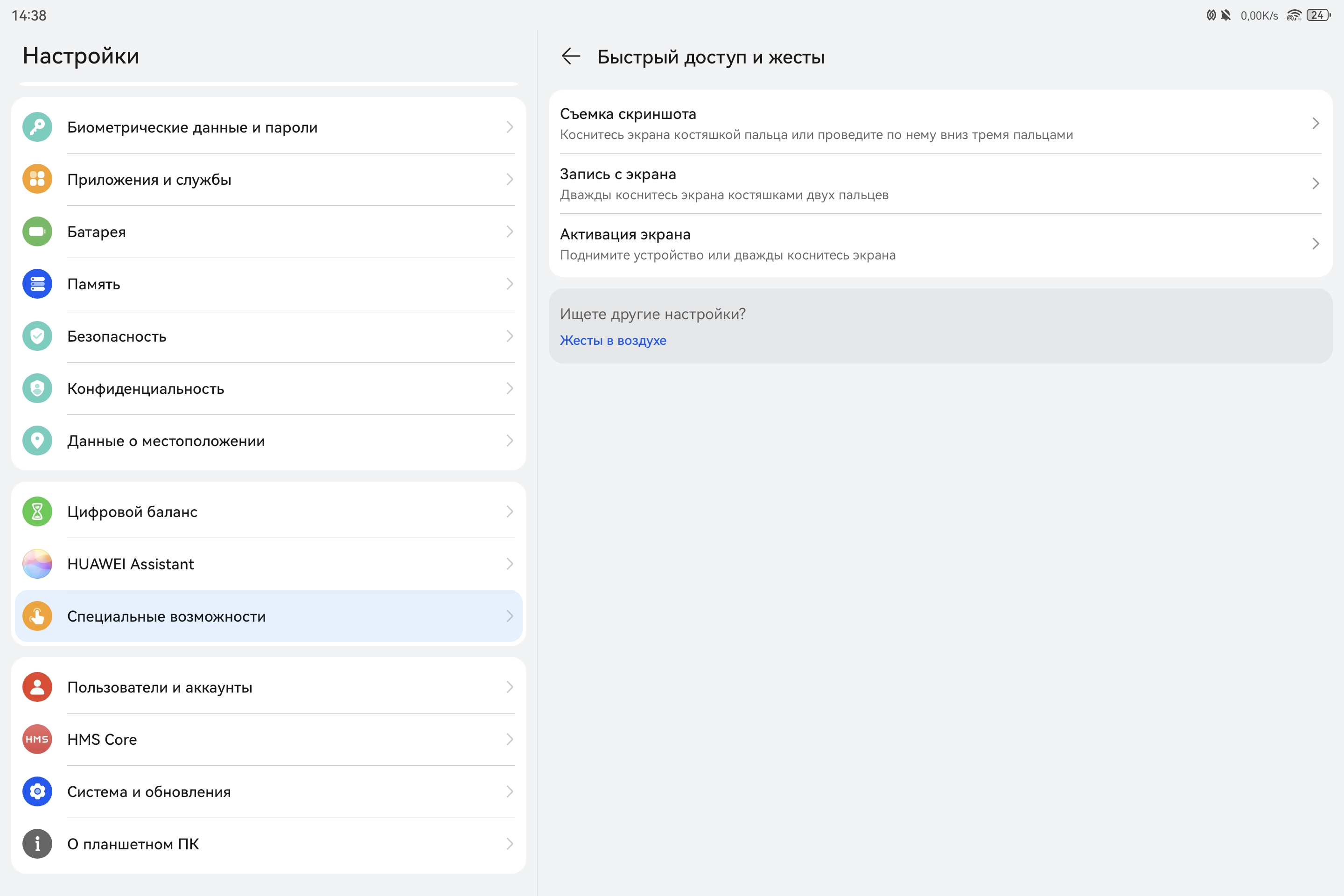Tap the red HMS Core icon
Image resolution: width=1344 pixels, height=896 pixels.
37,739
